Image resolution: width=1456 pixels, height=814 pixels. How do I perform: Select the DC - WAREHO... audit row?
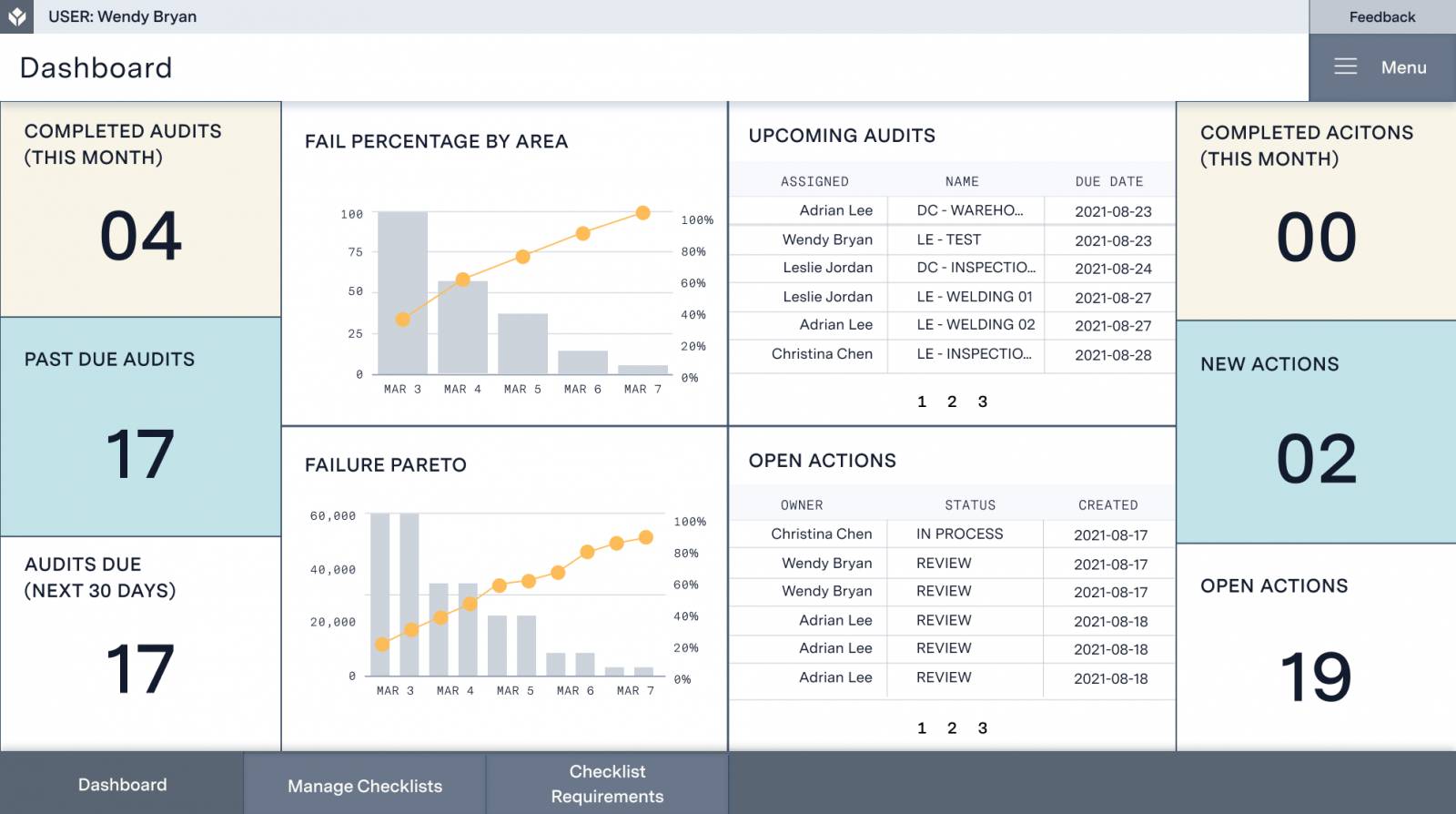(969, 210)
